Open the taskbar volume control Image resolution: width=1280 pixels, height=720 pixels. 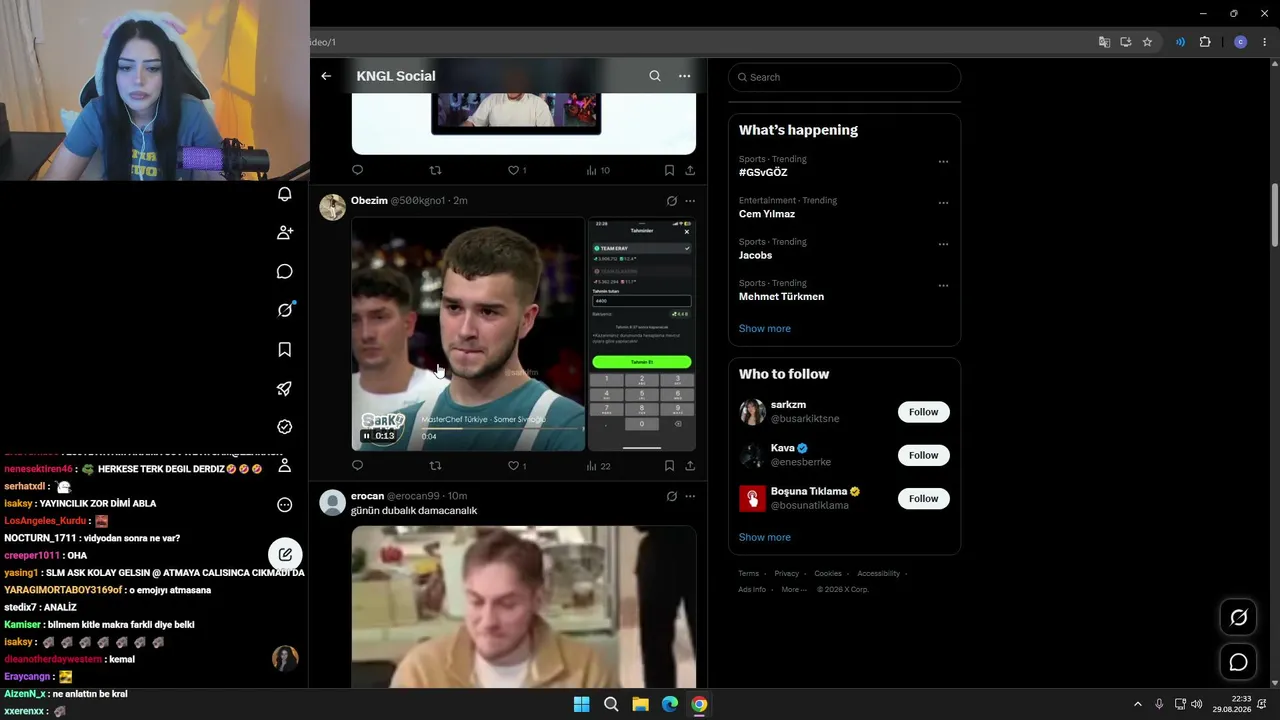[1197, 704]
